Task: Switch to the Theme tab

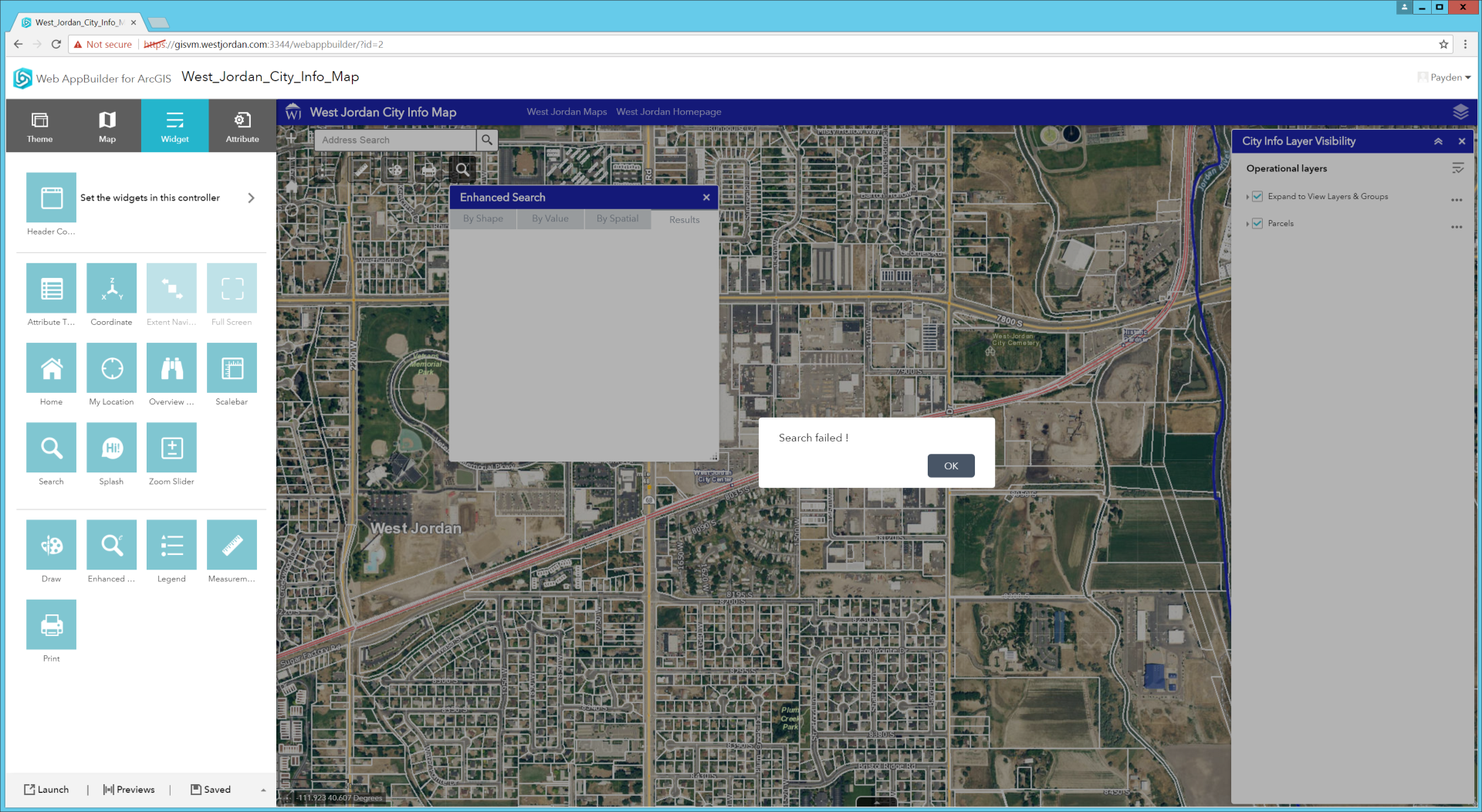Action: (x=39, y=126)
